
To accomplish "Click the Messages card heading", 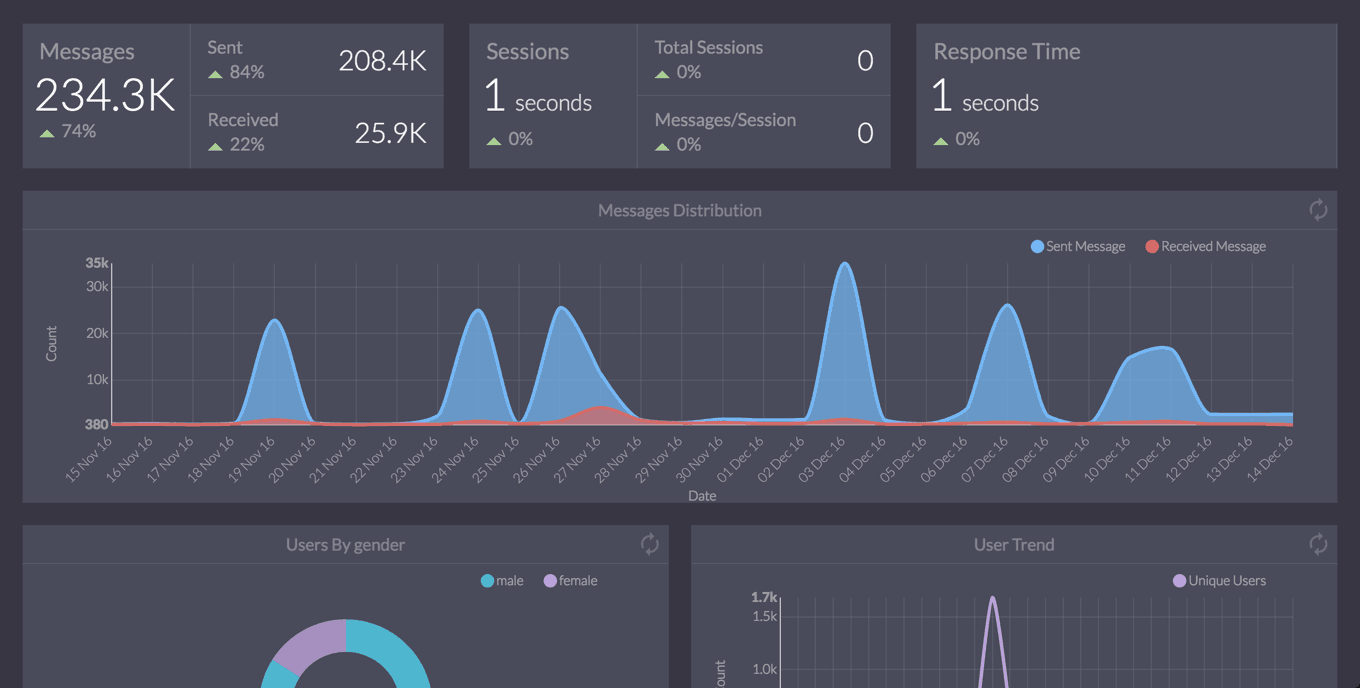I will point(87,52).
